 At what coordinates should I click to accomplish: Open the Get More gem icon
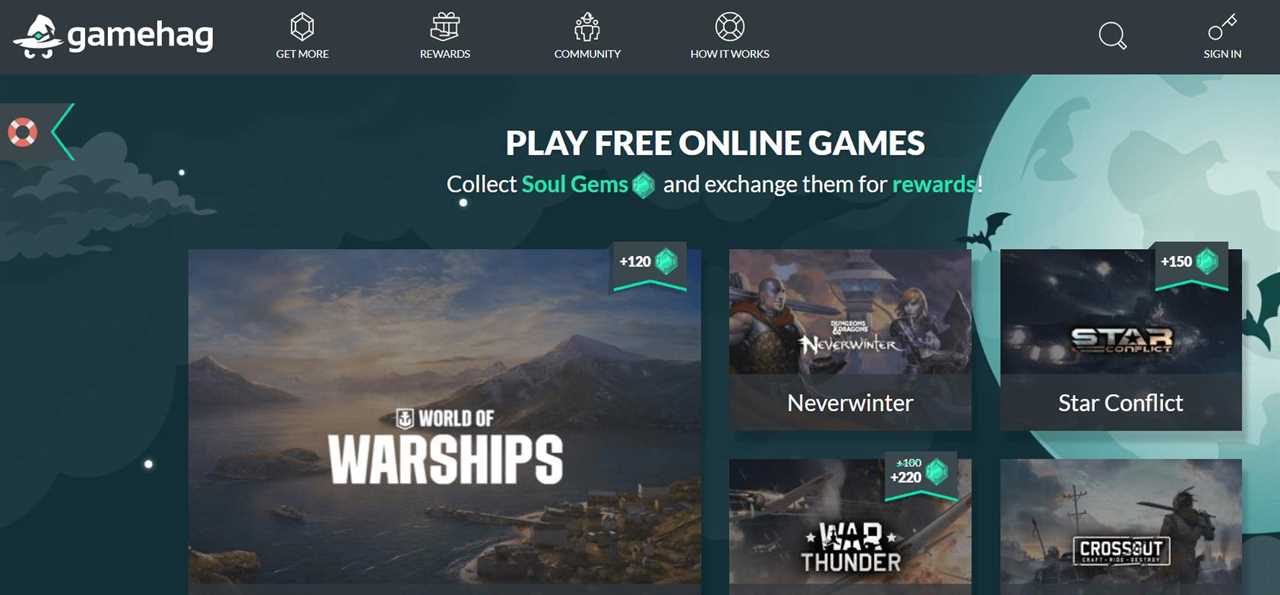click(302, 26)
